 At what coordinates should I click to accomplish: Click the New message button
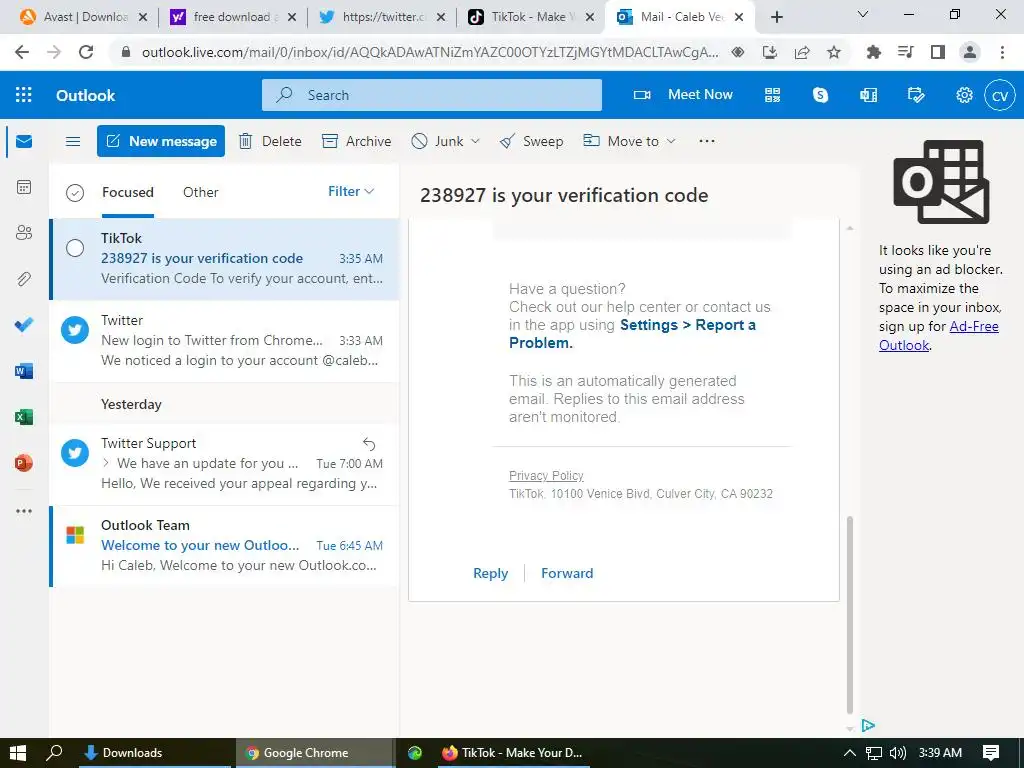(x=161, y=141)
